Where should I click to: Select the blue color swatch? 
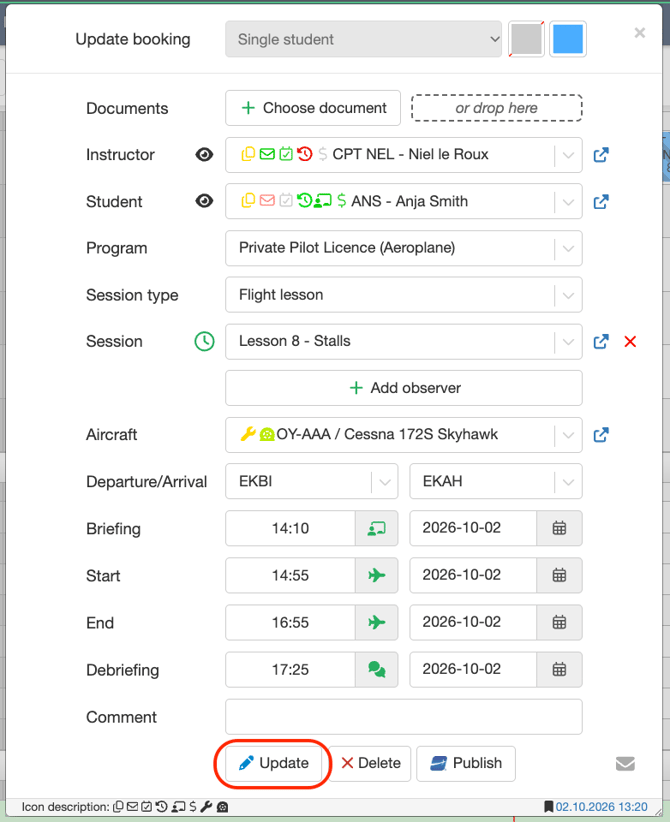(568, 39)
